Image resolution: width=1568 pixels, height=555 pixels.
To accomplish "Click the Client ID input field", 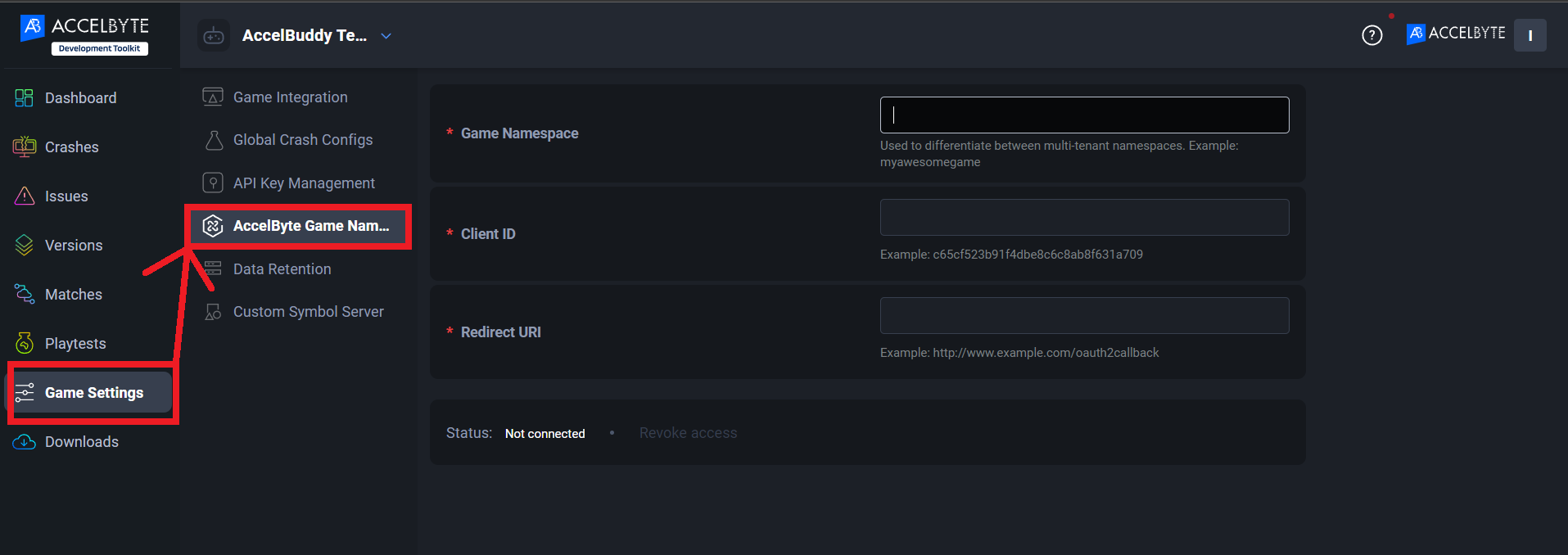I will coord(1084,217).
